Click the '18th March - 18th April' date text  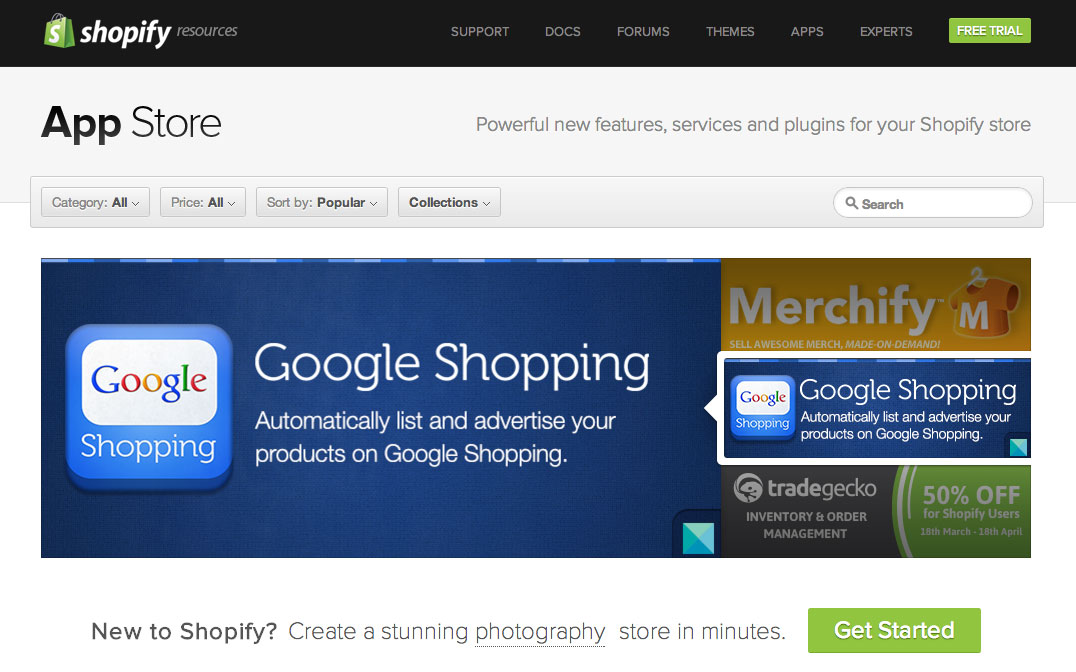(x=971, y=531)
